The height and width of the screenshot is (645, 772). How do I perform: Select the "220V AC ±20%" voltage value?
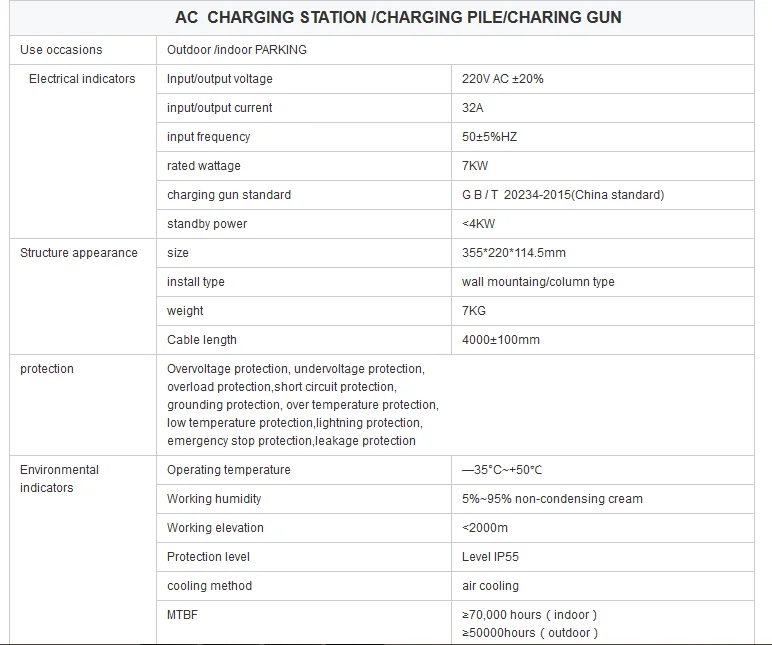503,79
